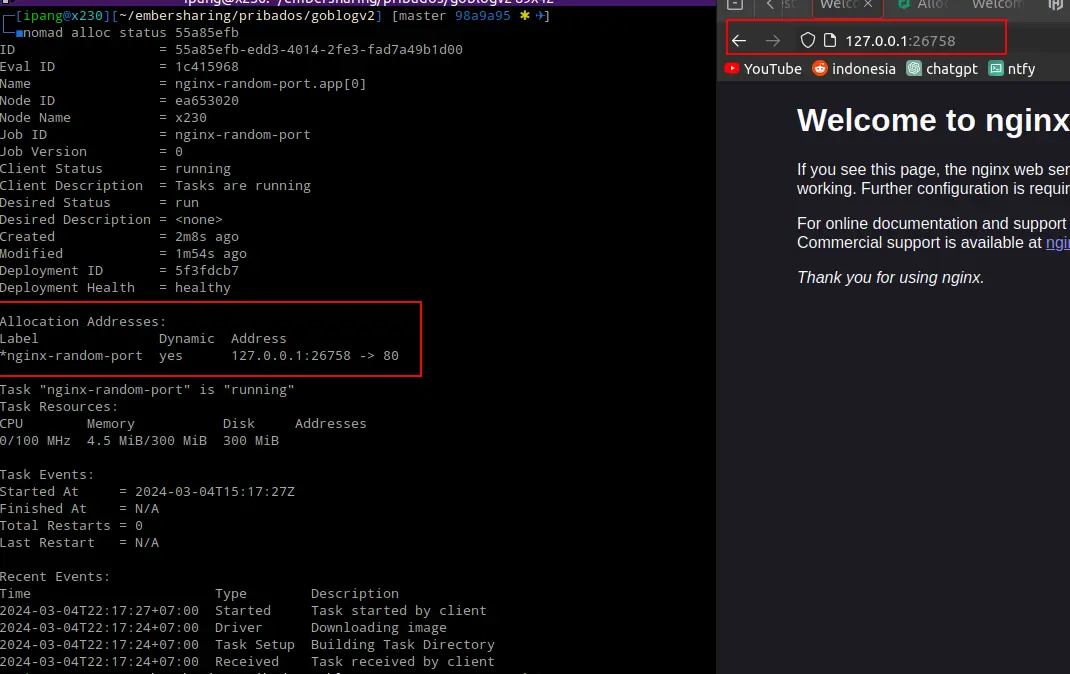Click address 127.0.0.1:26758 -> 80 in terminal
Image resolution: width=1070 pixels, height=674 pixels.
point(315,355)
